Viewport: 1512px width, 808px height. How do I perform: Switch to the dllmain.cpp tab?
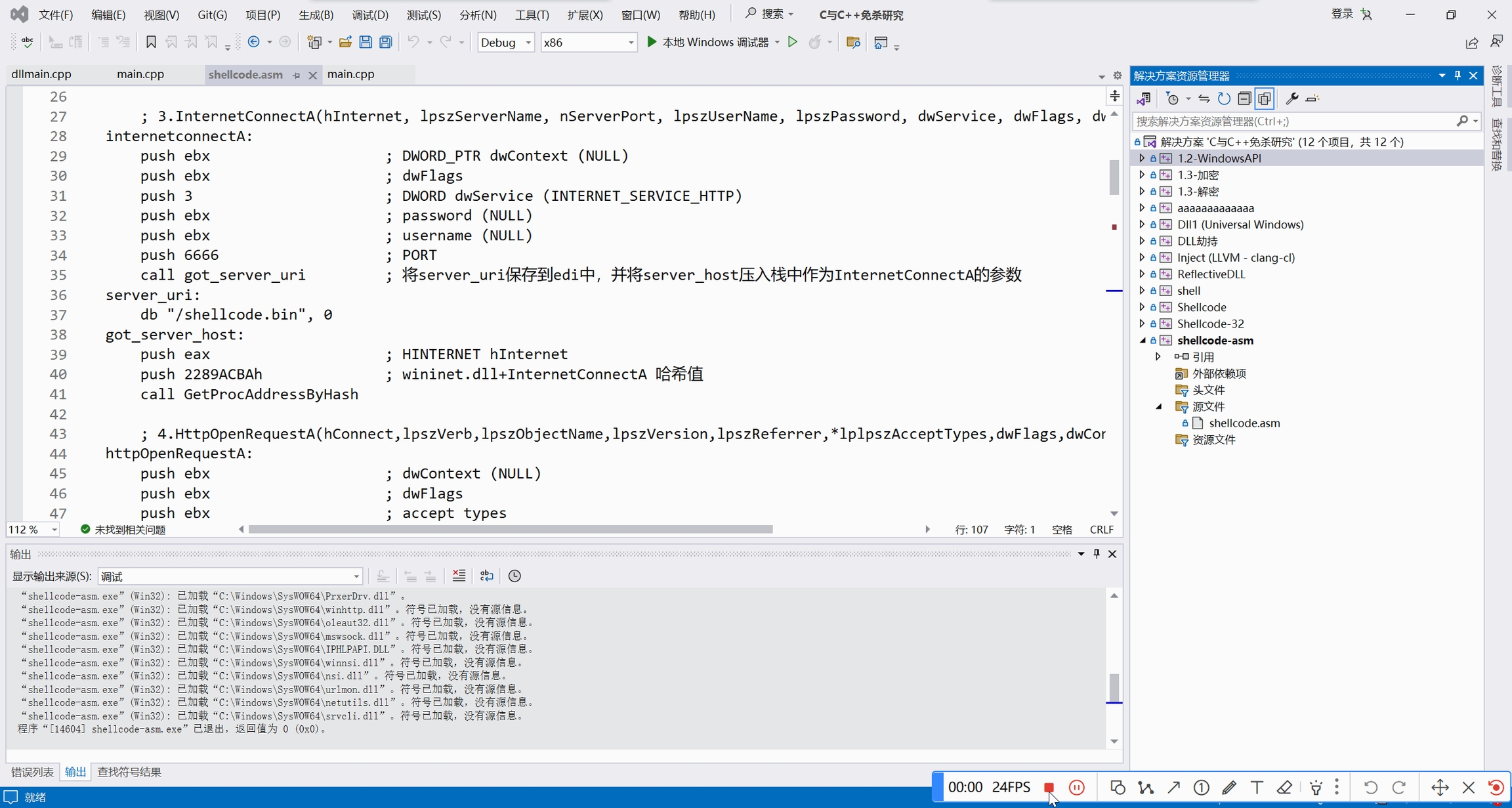click(x=41, y=74)
